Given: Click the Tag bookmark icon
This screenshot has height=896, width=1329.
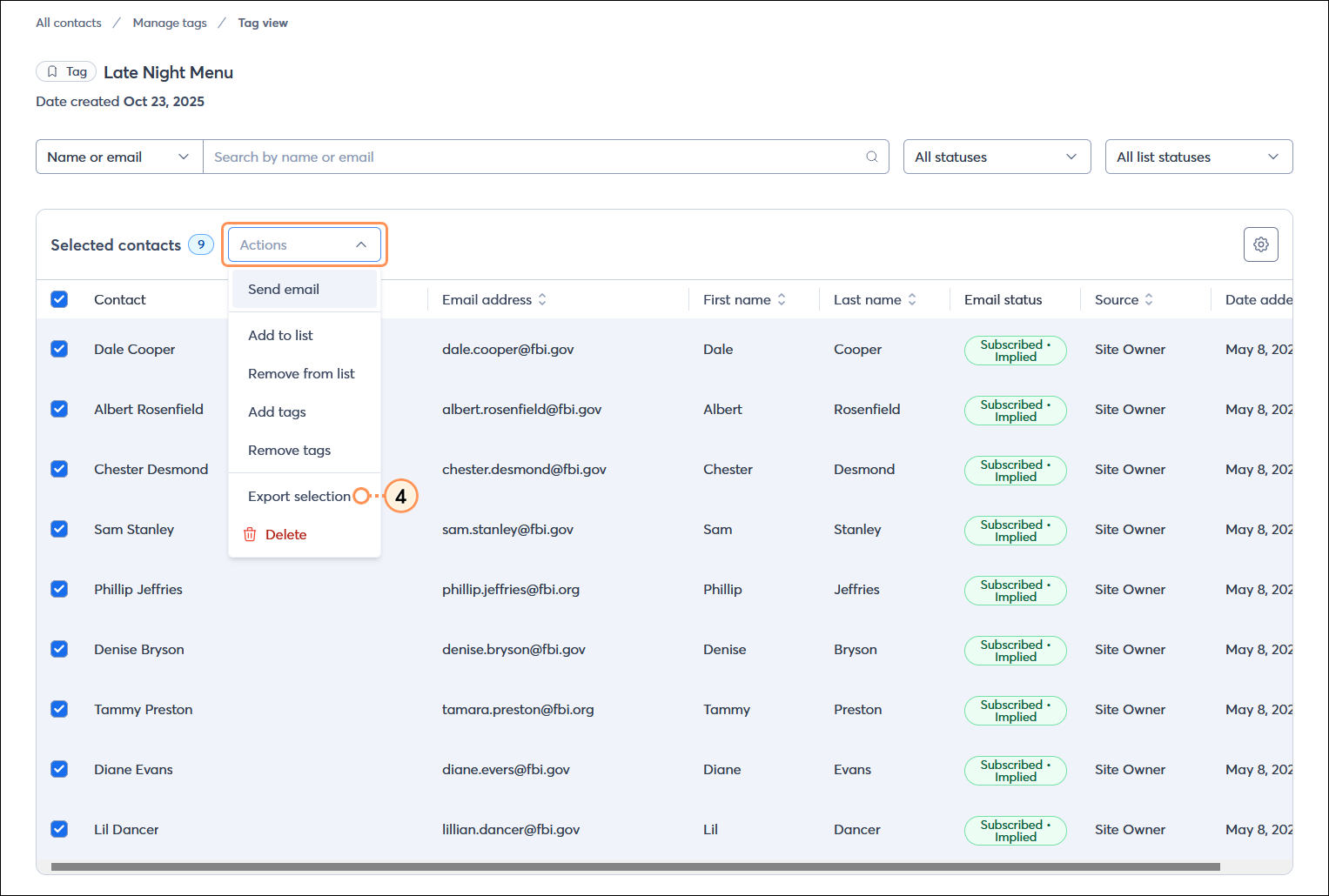Looking at the screenshot, I should tap(52, 70).
